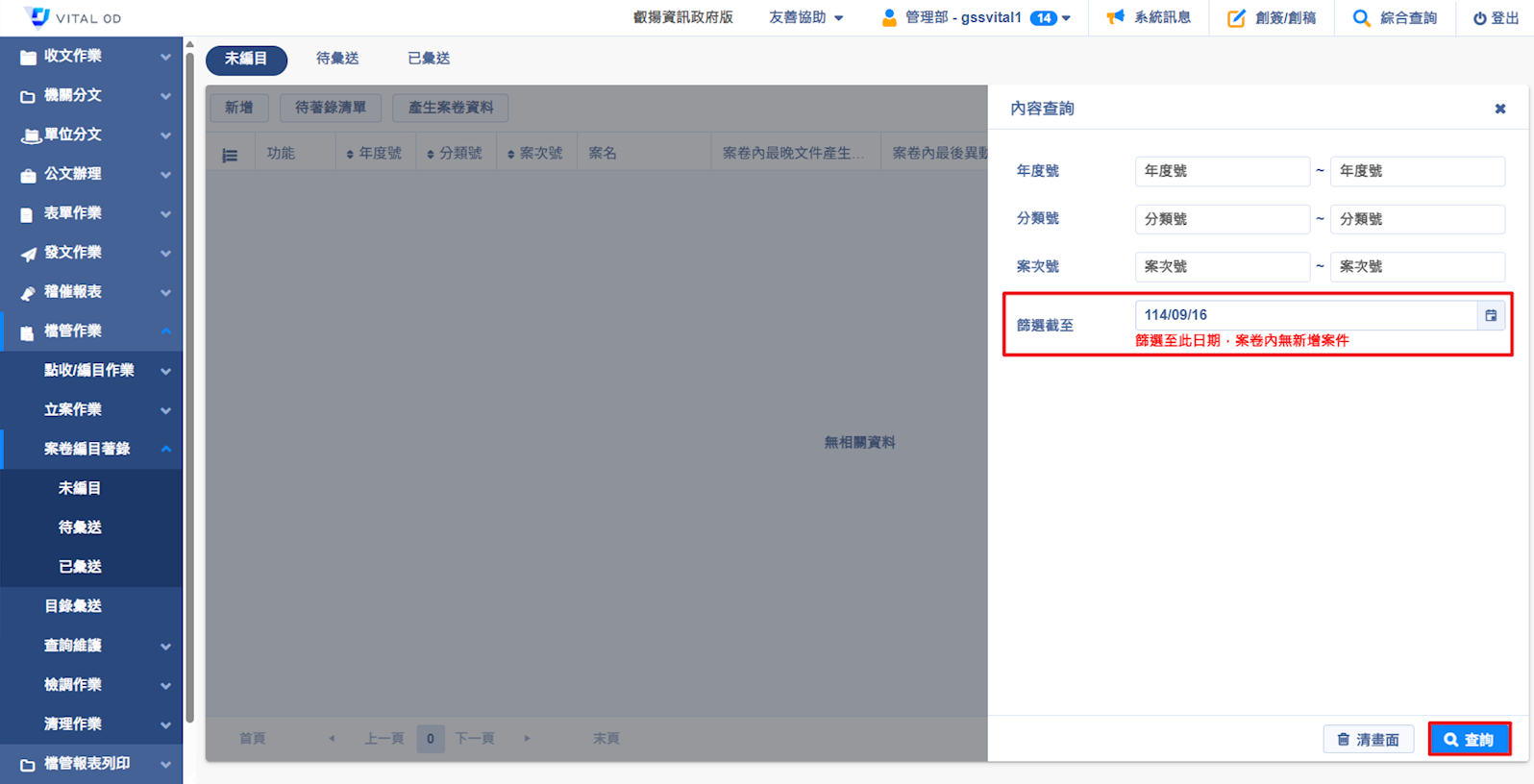Click the 登出 power icon
The image size is (1534, 784).
[1479, 18]
